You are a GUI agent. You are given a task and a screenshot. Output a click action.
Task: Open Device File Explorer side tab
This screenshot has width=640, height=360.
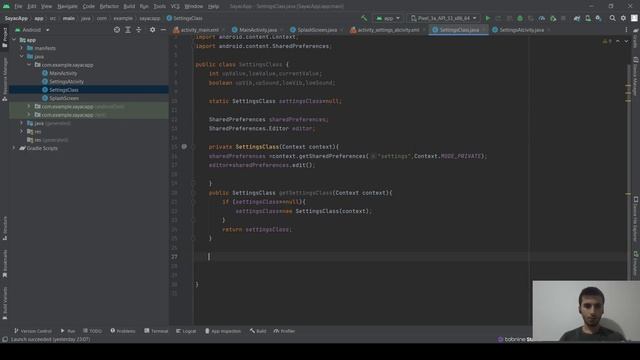(636, 219)
